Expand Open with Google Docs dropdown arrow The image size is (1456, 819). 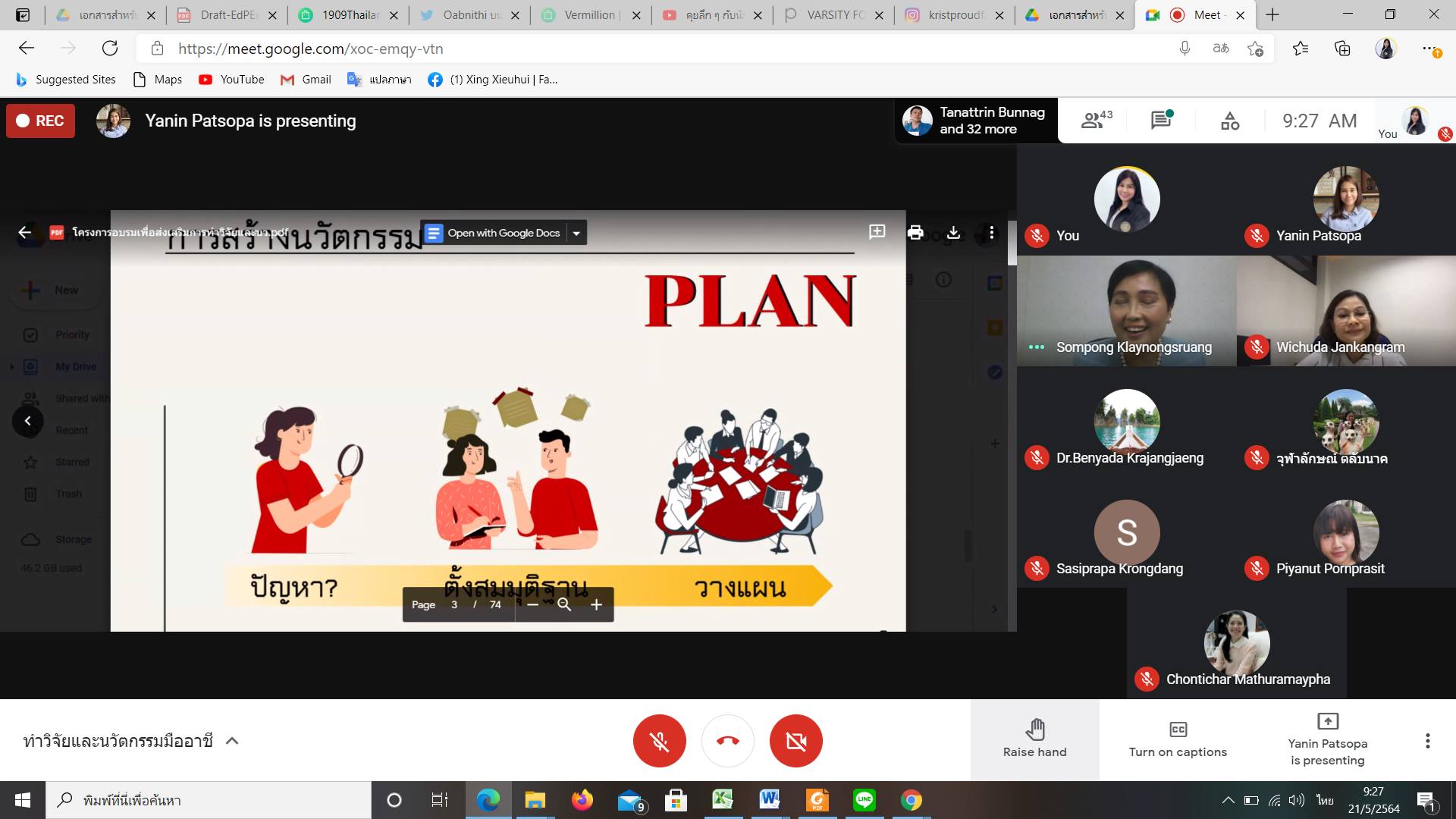tap(576, 233)
